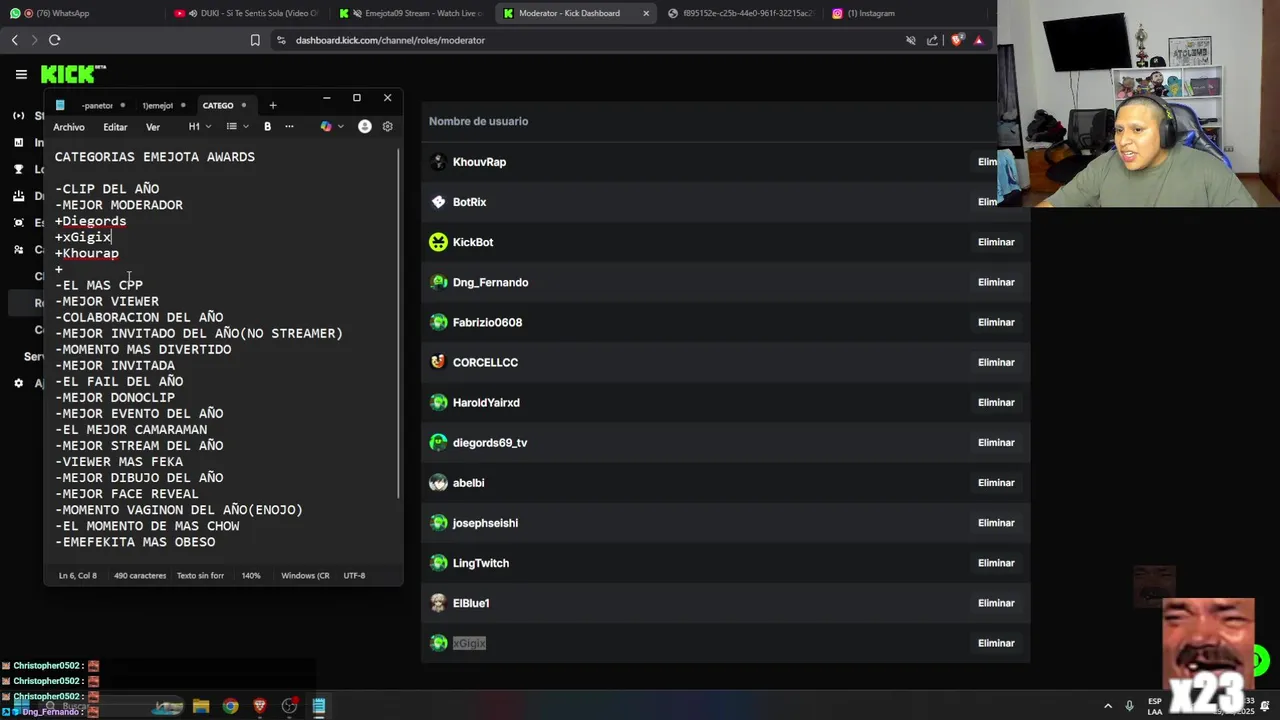Click the abelbi username
Image resolution: width=1280 pixels, height=720 pixels.
468,483
